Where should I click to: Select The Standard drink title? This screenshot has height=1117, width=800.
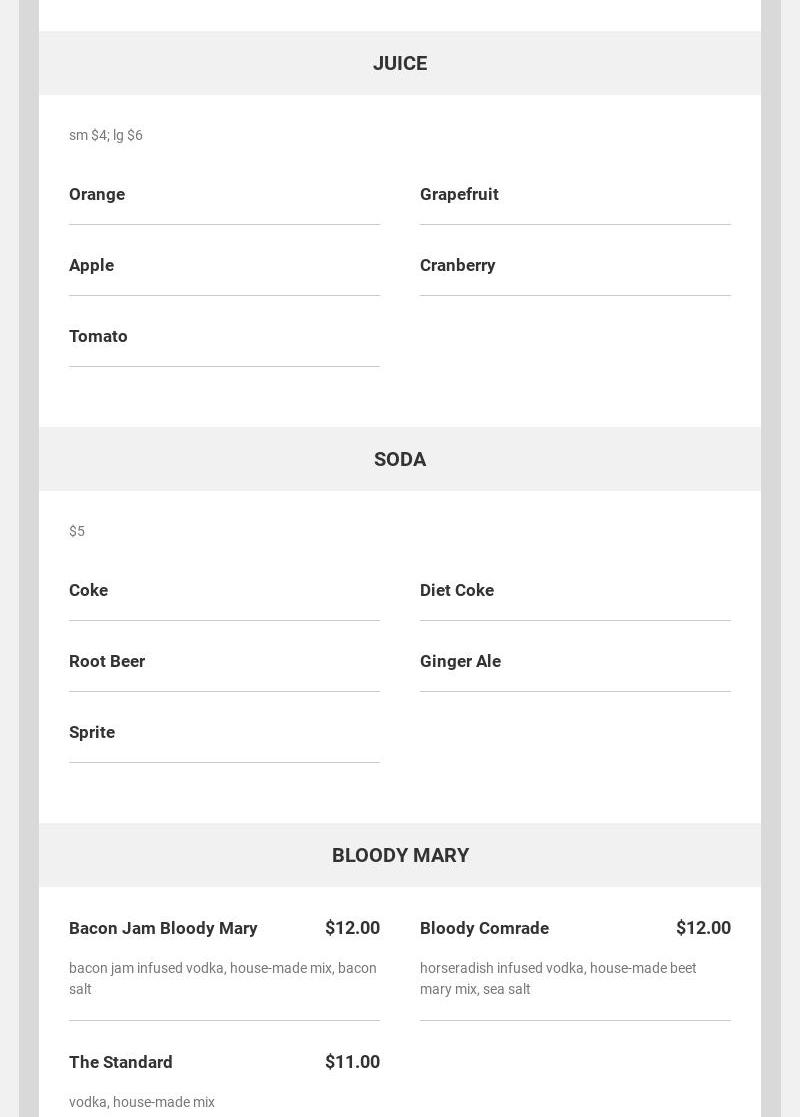click(121, 1062)
